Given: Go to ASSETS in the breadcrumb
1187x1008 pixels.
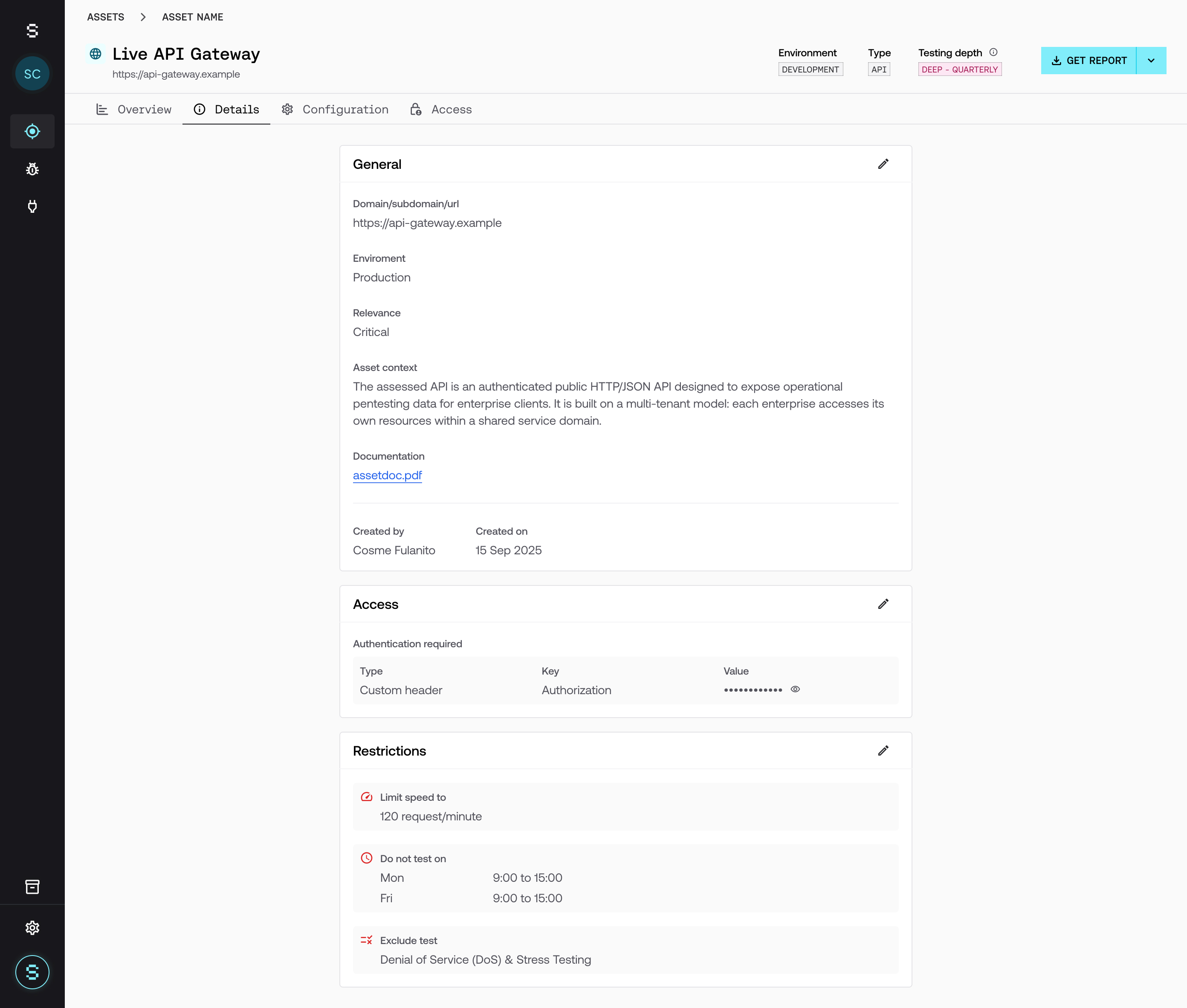Looking at the screenshot, I should [105, 17].
